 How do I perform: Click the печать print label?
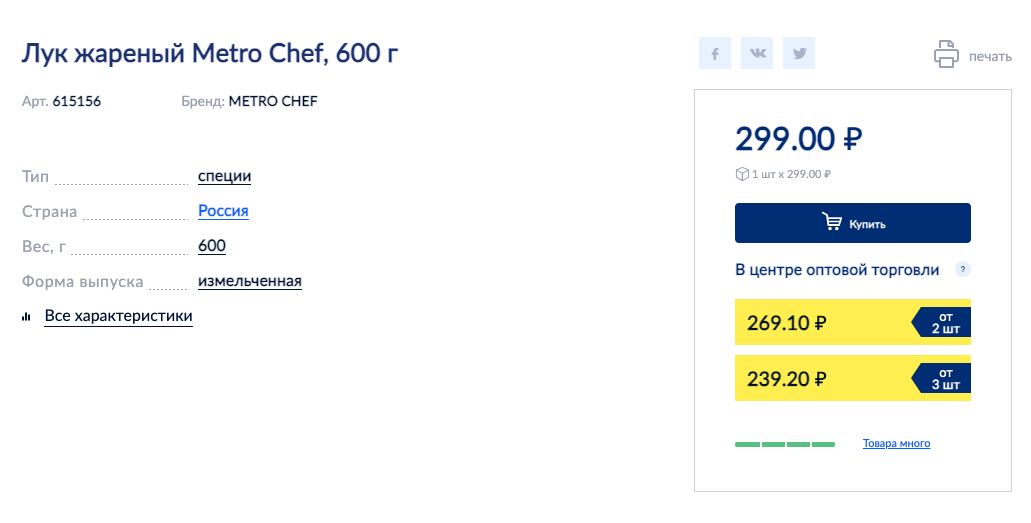coord(990,57)
